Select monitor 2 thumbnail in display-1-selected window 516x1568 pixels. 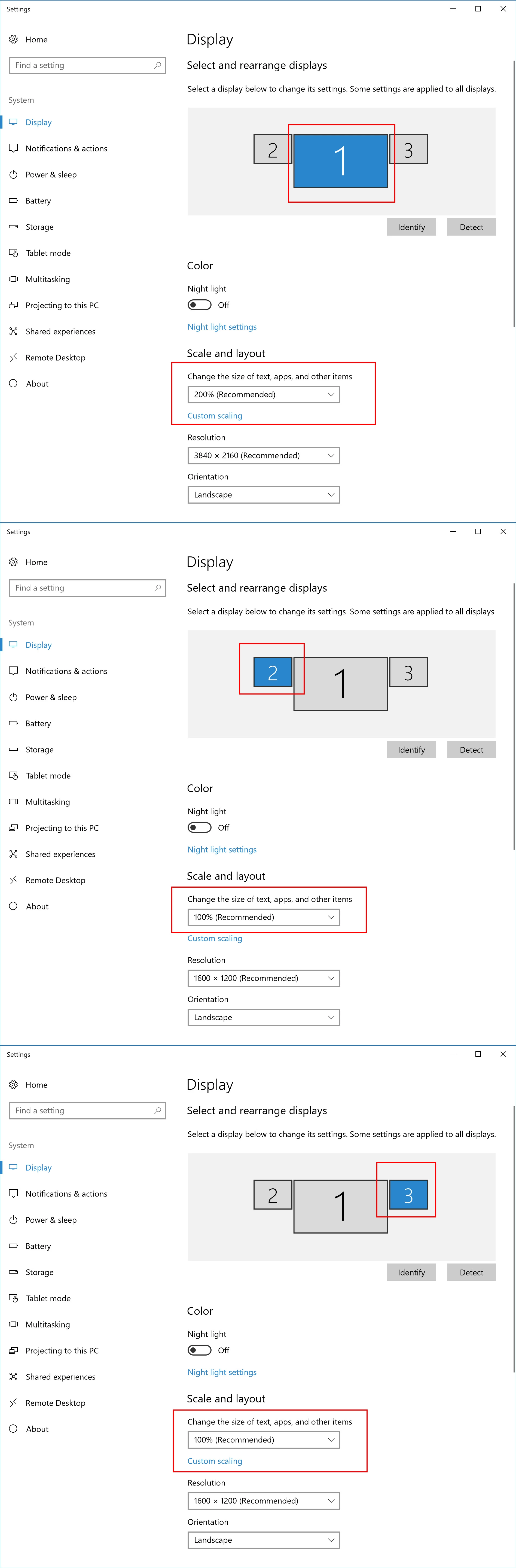coord(272,149)
